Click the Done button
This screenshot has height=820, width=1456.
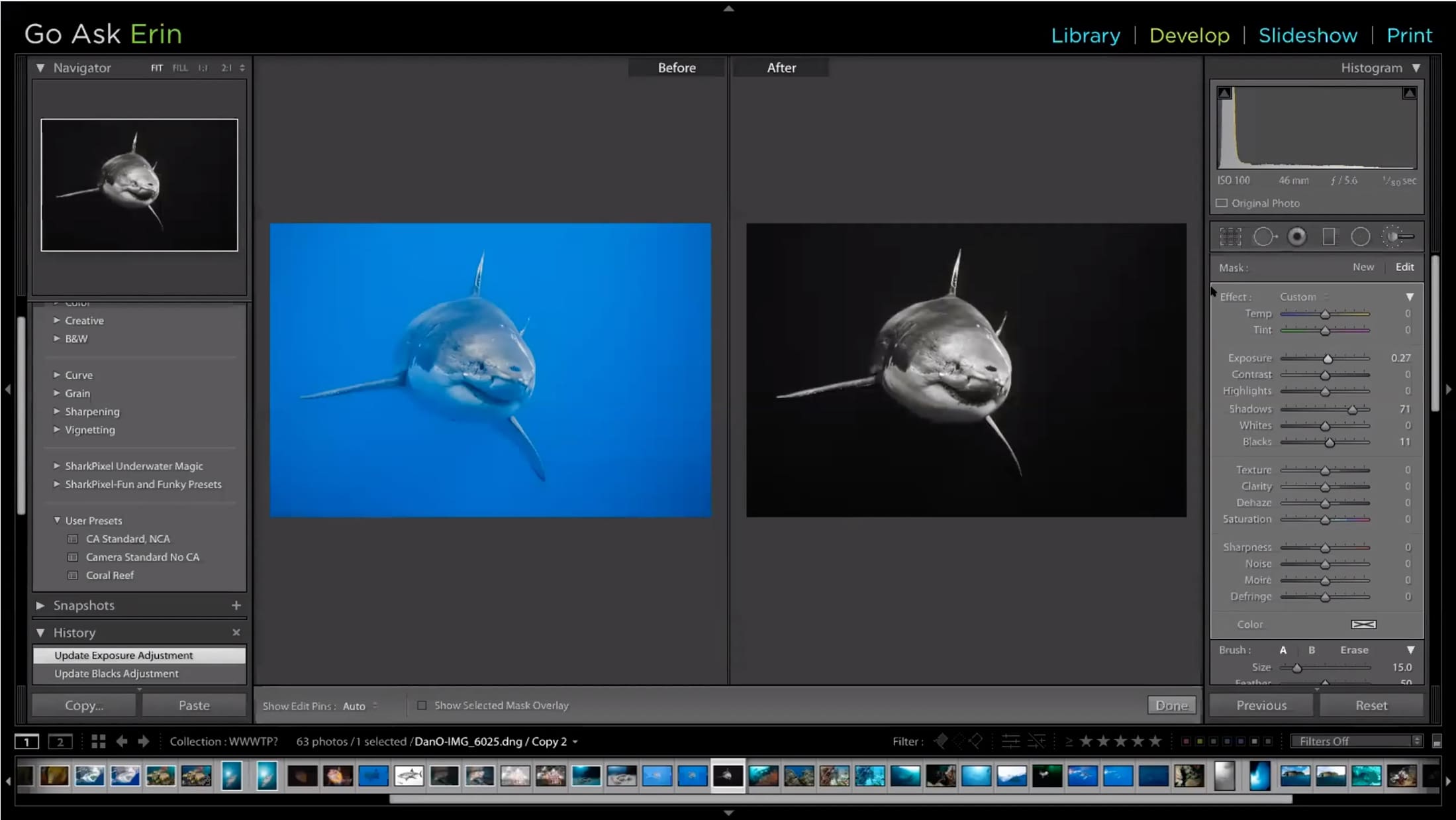coord(1171,705)
